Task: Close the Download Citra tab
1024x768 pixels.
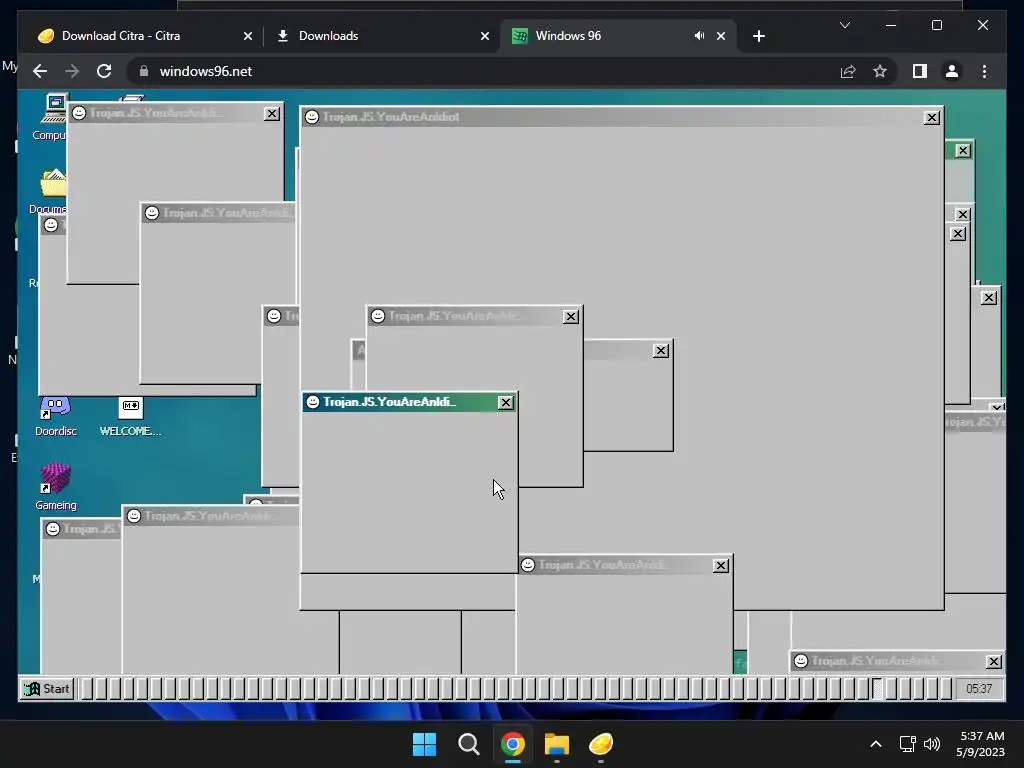Action: tap(248, 36)
